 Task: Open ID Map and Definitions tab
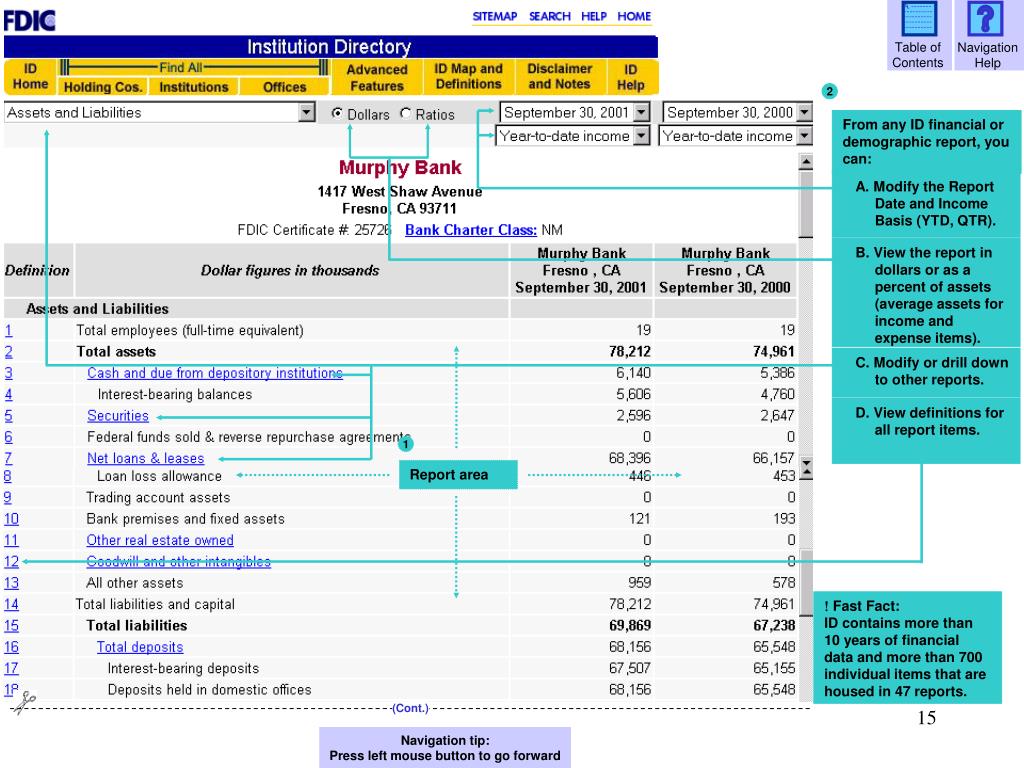(468, 76)
